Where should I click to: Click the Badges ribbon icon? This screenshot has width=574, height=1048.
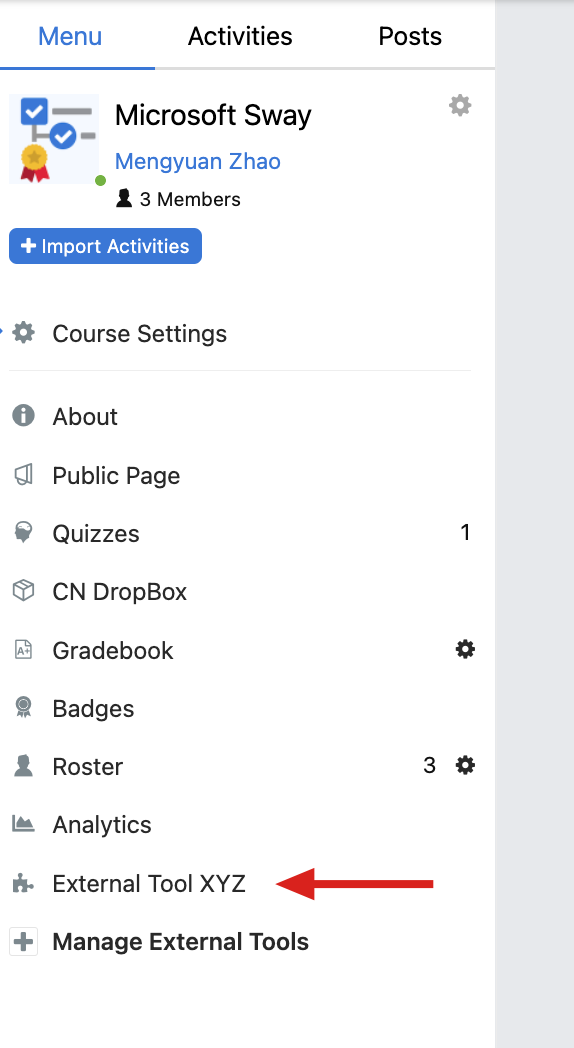(x=23, y=708)
